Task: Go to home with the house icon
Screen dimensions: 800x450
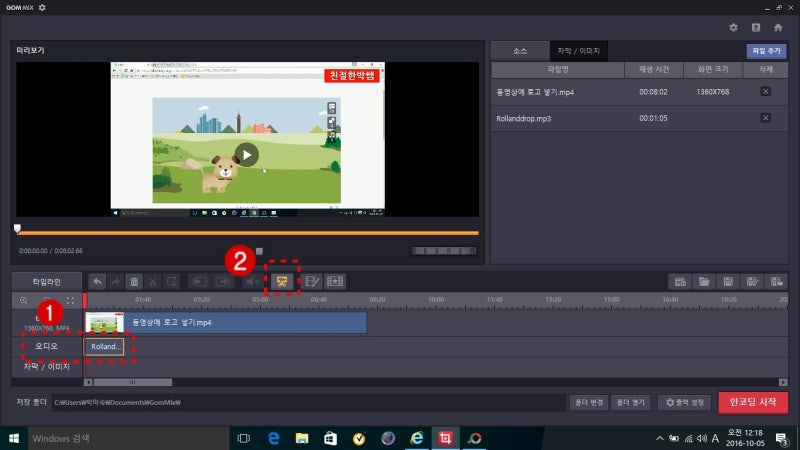Action: pos(778,28)
